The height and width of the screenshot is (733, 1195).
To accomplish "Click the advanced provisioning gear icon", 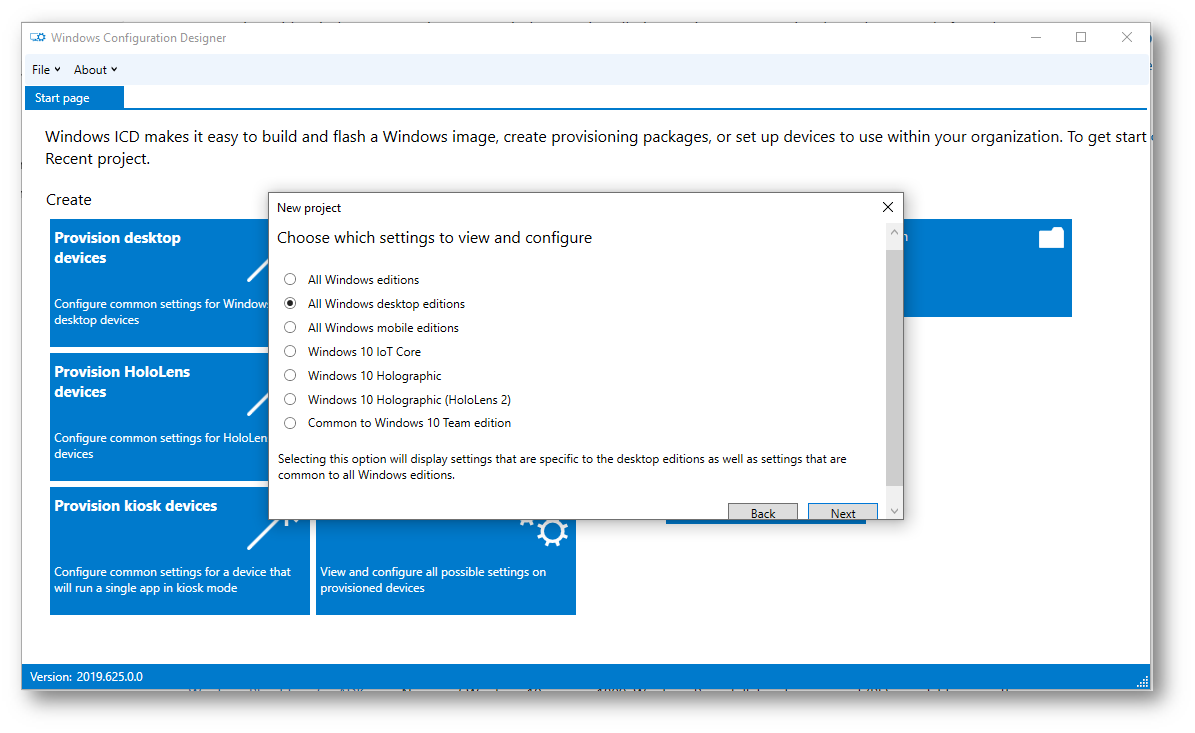I will 552,532.
